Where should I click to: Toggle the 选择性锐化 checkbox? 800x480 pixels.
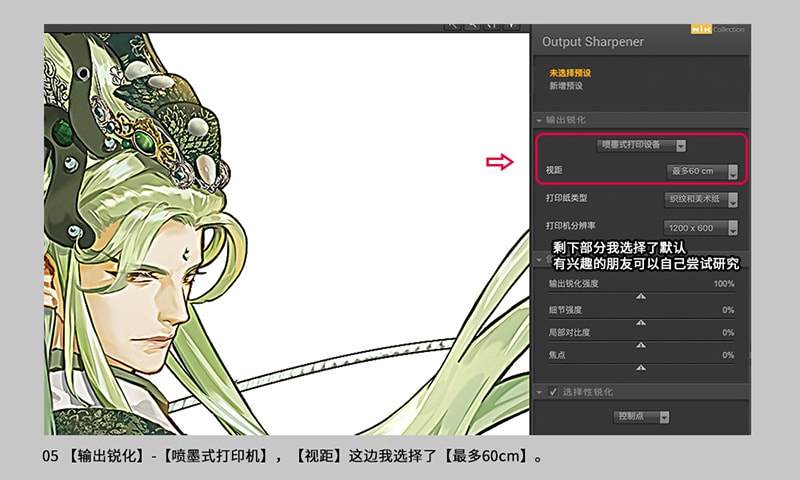(553, 391)
